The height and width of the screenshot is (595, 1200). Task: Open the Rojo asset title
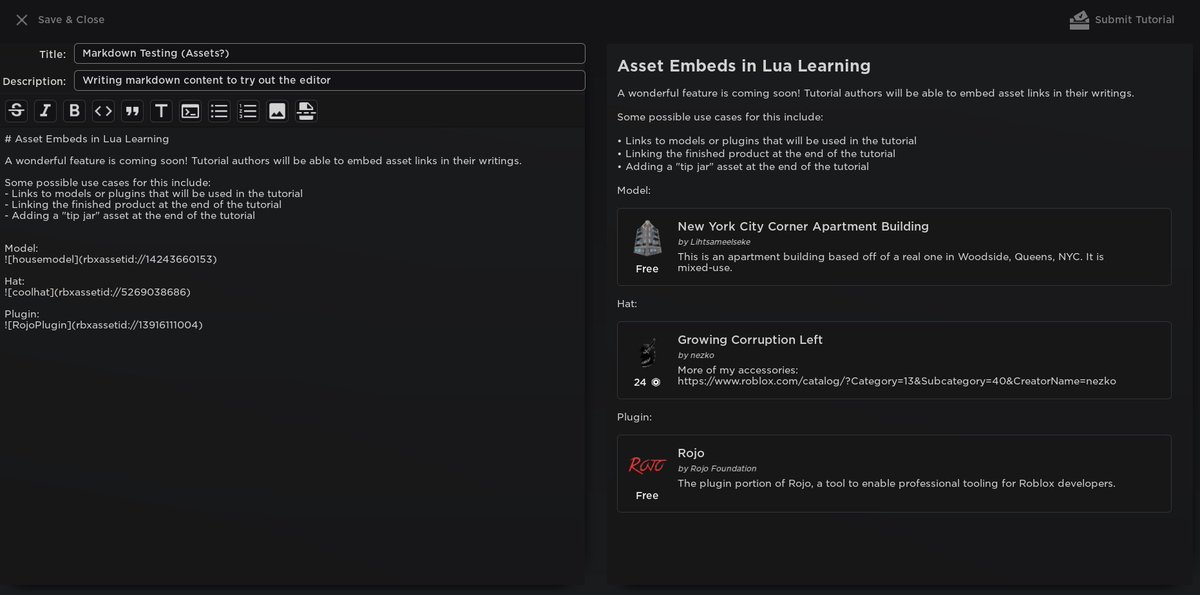coord(691,453)
